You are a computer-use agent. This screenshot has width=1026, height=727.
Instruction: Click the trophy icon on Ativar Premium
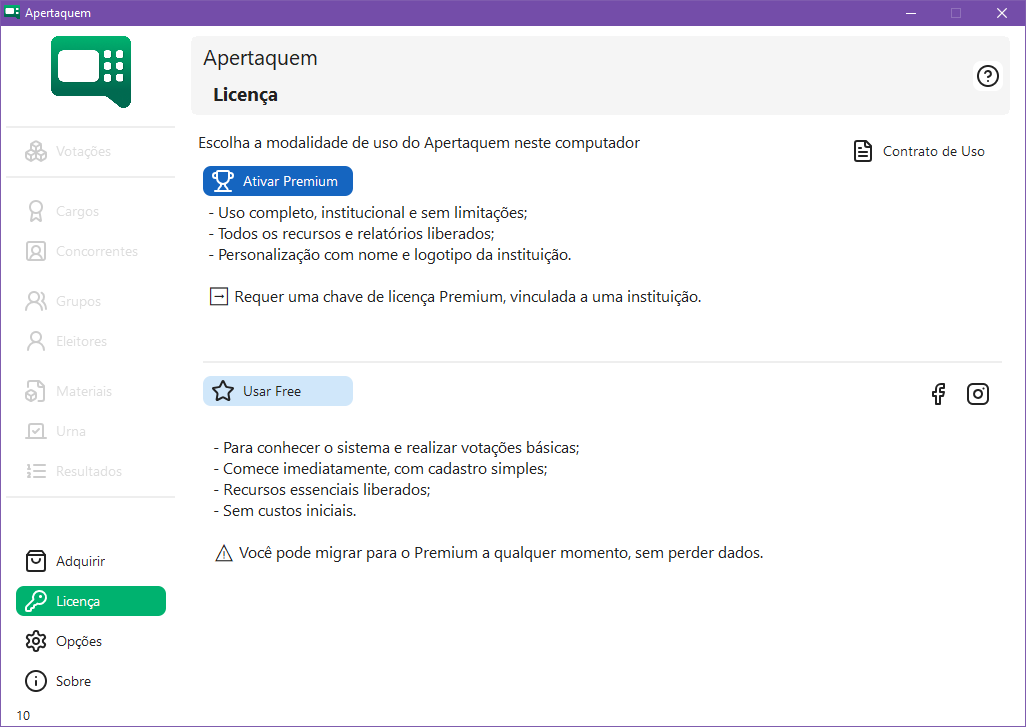coord(222,181)
